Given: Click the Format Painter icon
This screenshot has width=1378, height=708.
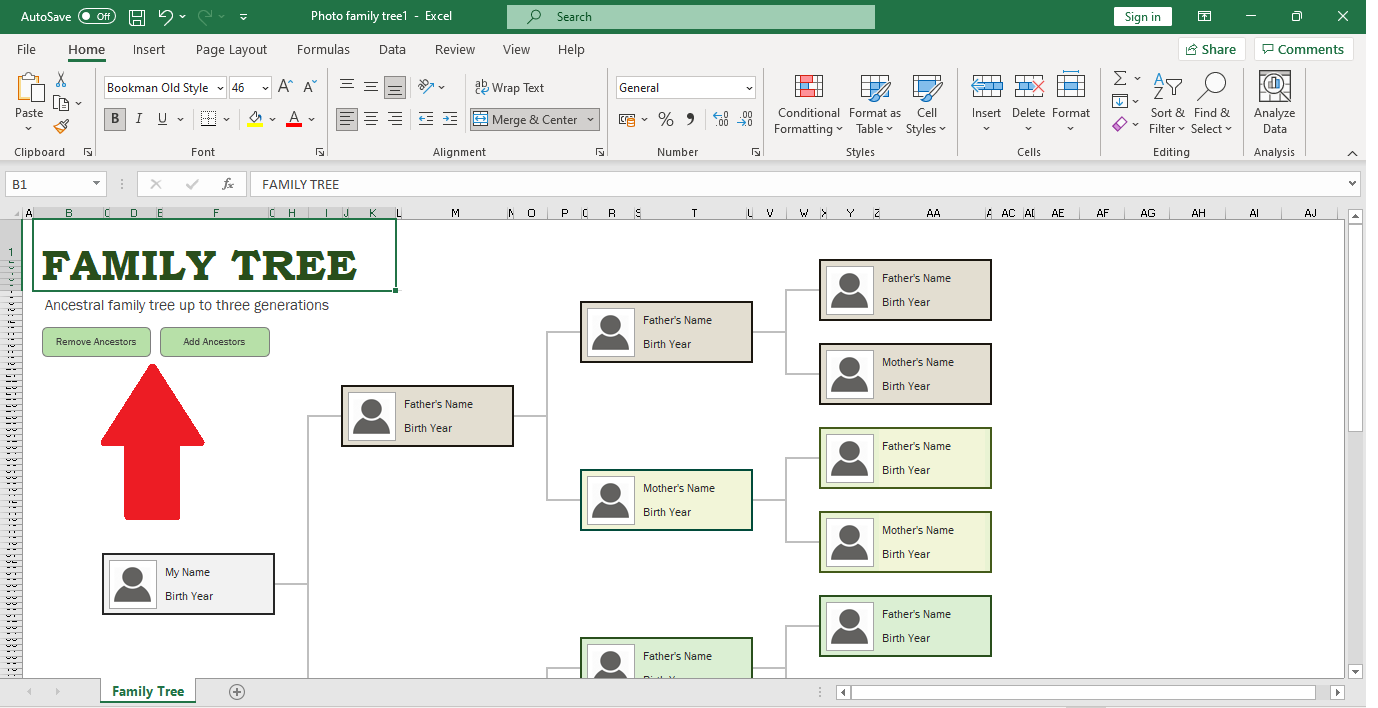Looking at the screenshot, I should point(60,127).
